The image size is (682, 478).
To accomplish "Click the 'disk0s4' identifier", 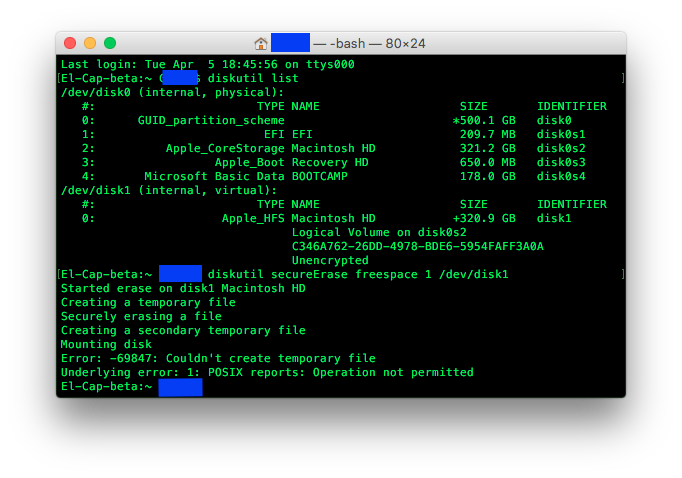I will tap(561, 176).
